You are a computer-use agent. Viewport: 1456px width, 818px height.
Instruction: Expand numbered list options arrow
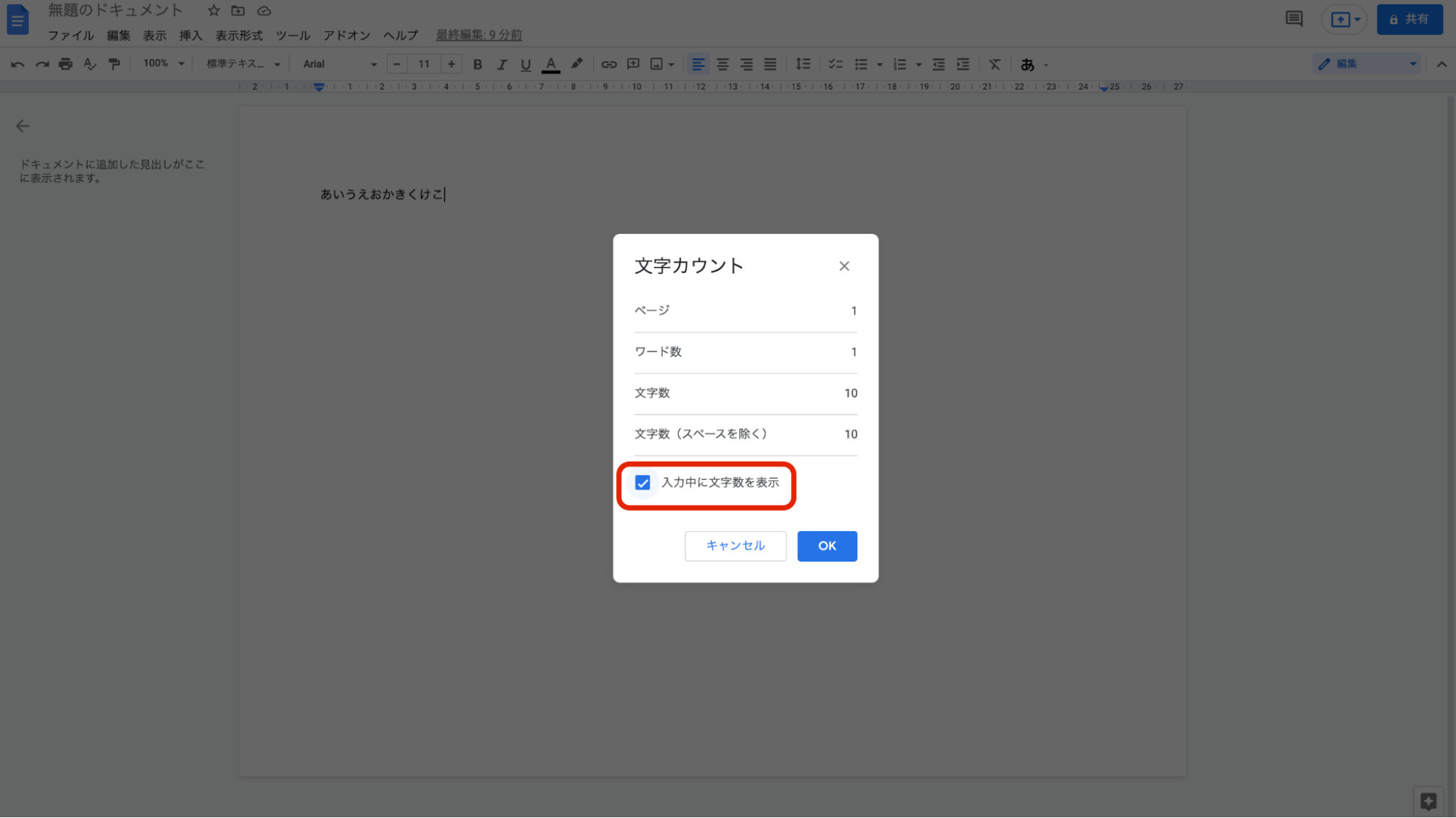pyautogui.click(x=918, y=64)
